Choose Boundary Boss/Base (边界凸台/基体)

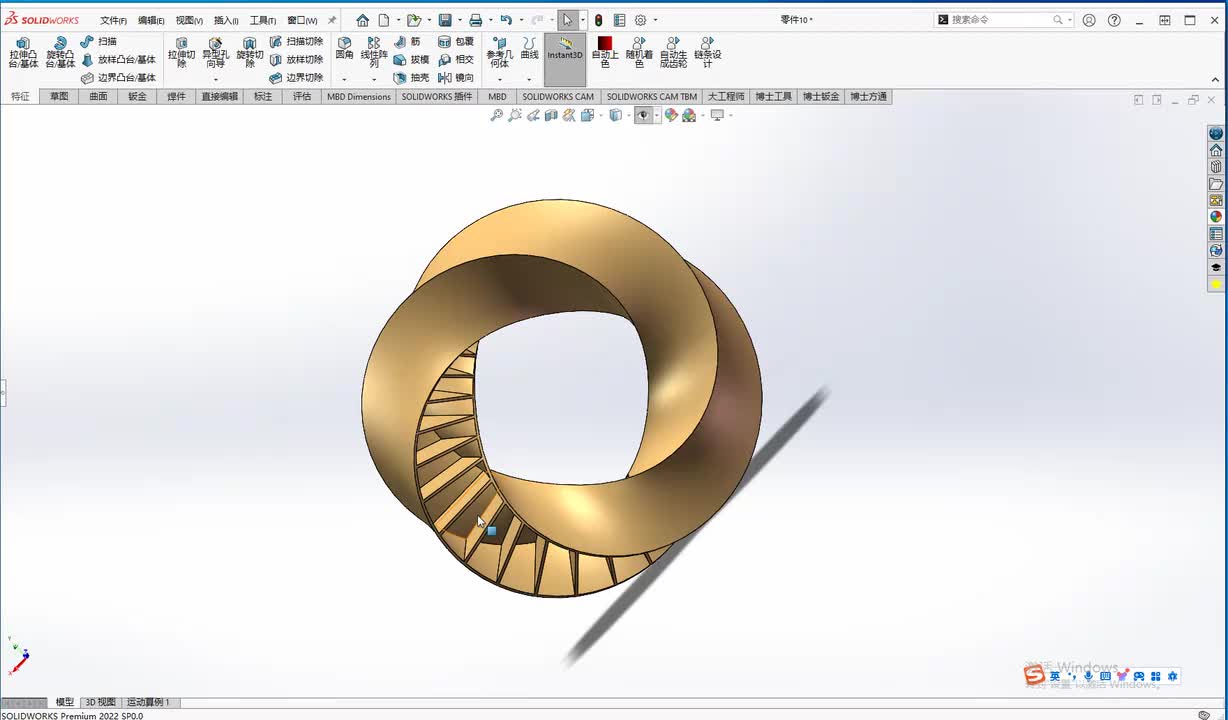point(118,78)
